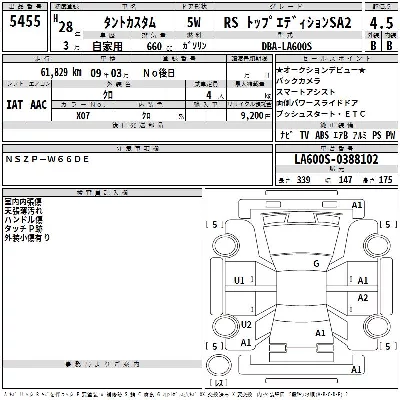Click the PW equipment entry
Viewport: 400px width, 400px height.
point(390,135)
